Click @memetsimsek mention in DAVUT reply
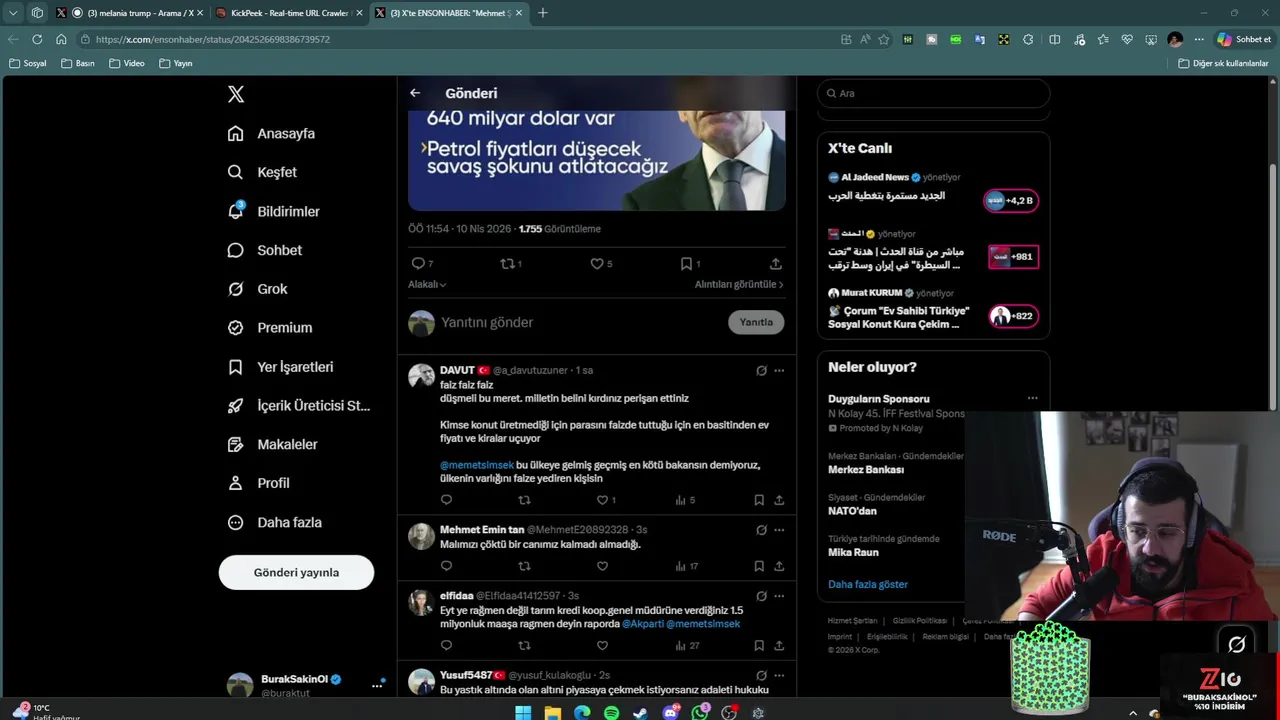1280x720 pixels. coord(477,465)
